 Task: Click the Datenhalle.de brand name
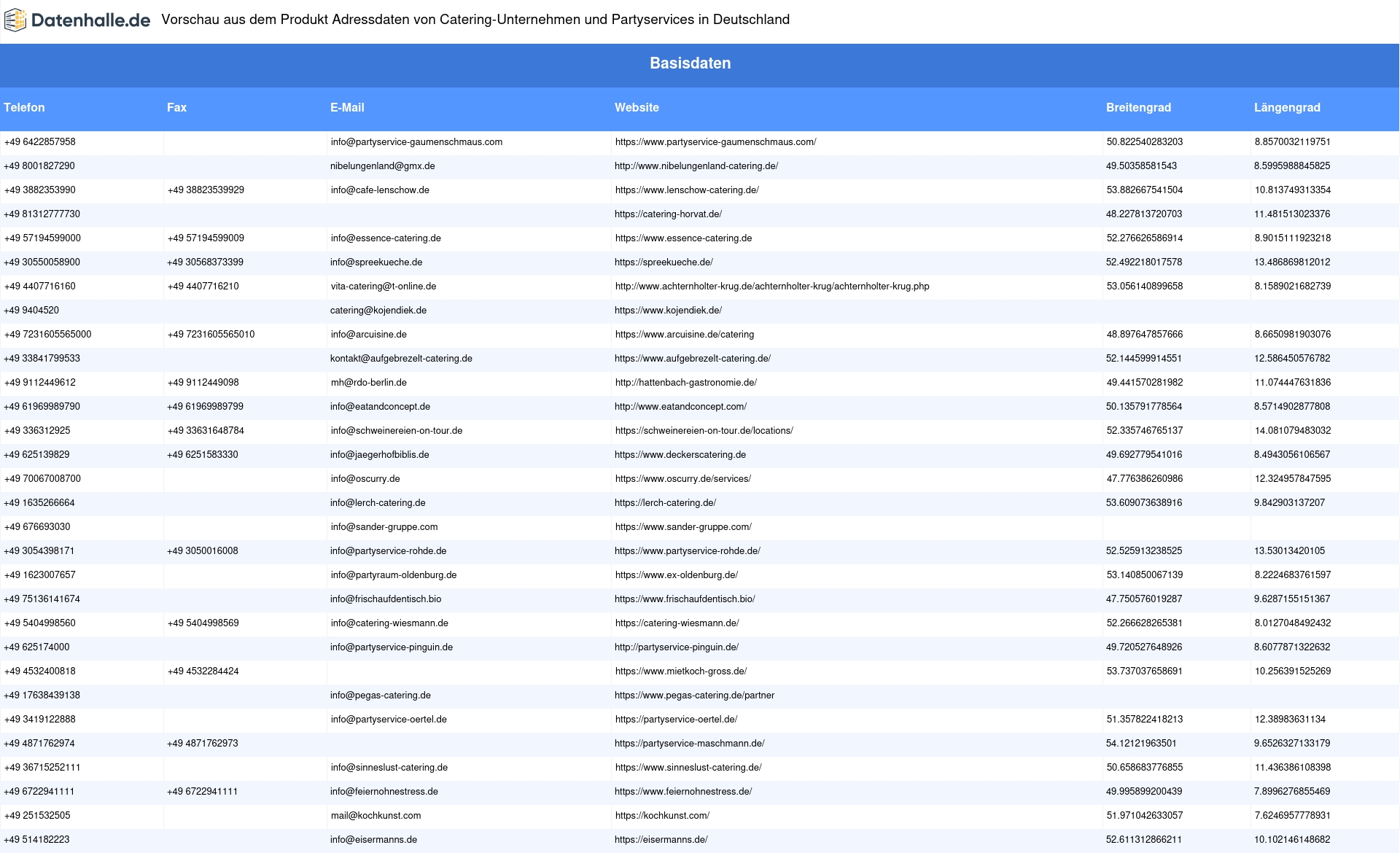(90, 20)
